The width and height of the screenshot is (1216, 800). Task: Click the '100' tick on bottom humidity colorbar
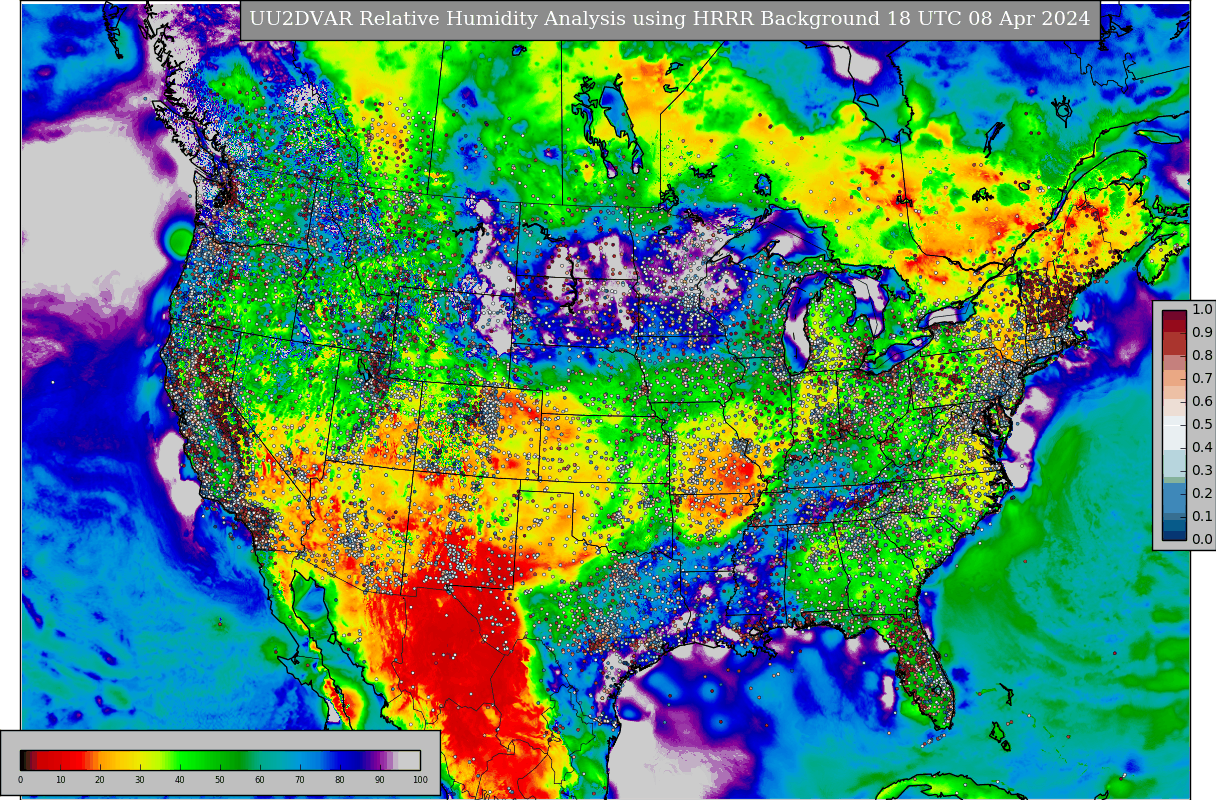click(x=420, y=780)
